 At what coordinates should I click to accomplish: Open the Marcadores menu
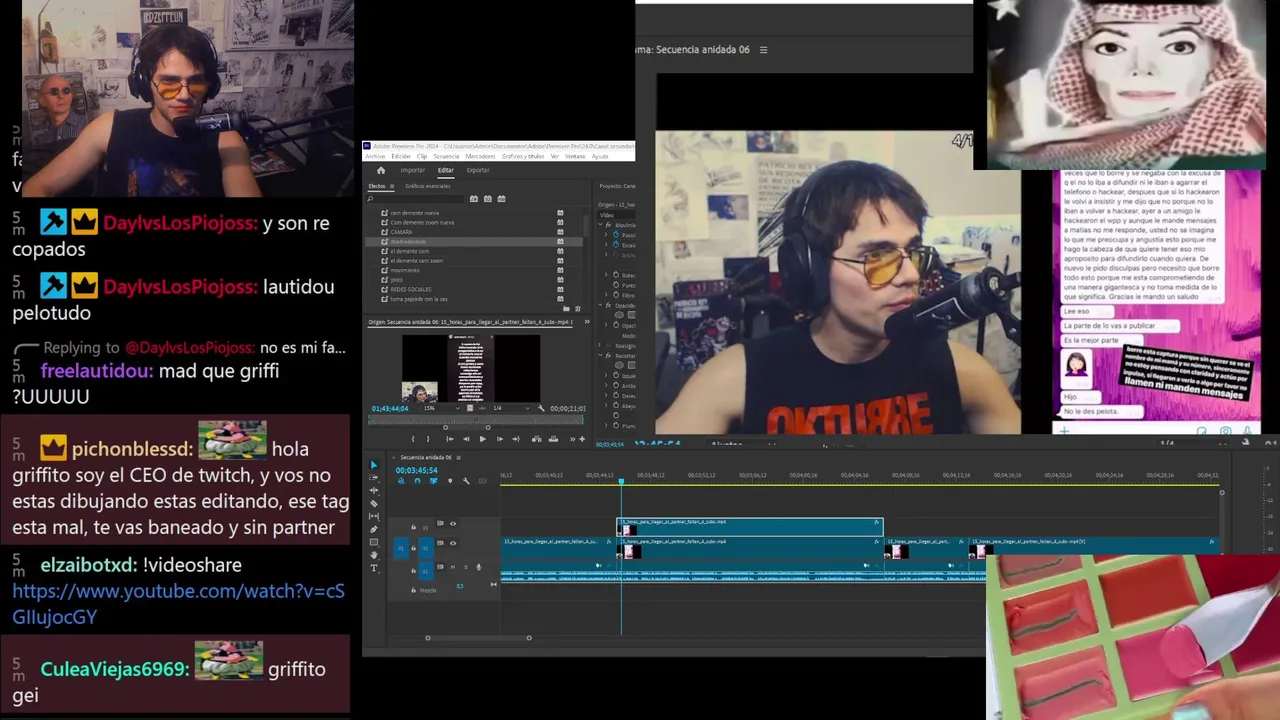[480, 156]
